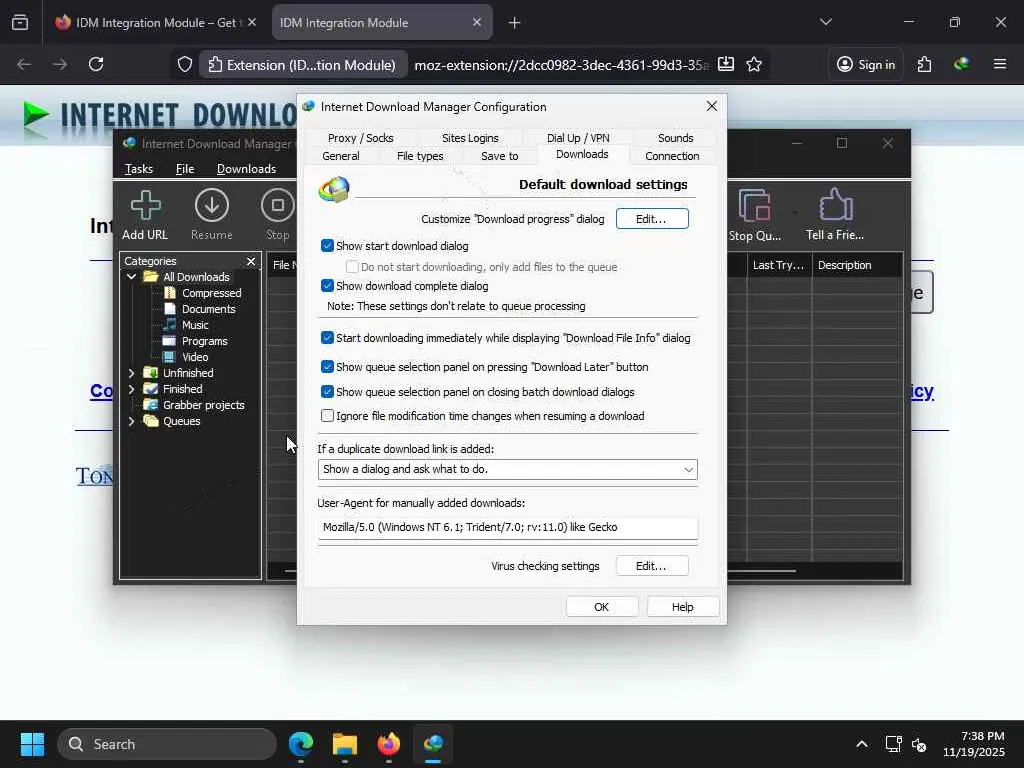Screen dimensions: 1024x768
Task: Toggle Show download complete dialog checkbox
Action: click(x=327, y=286)
